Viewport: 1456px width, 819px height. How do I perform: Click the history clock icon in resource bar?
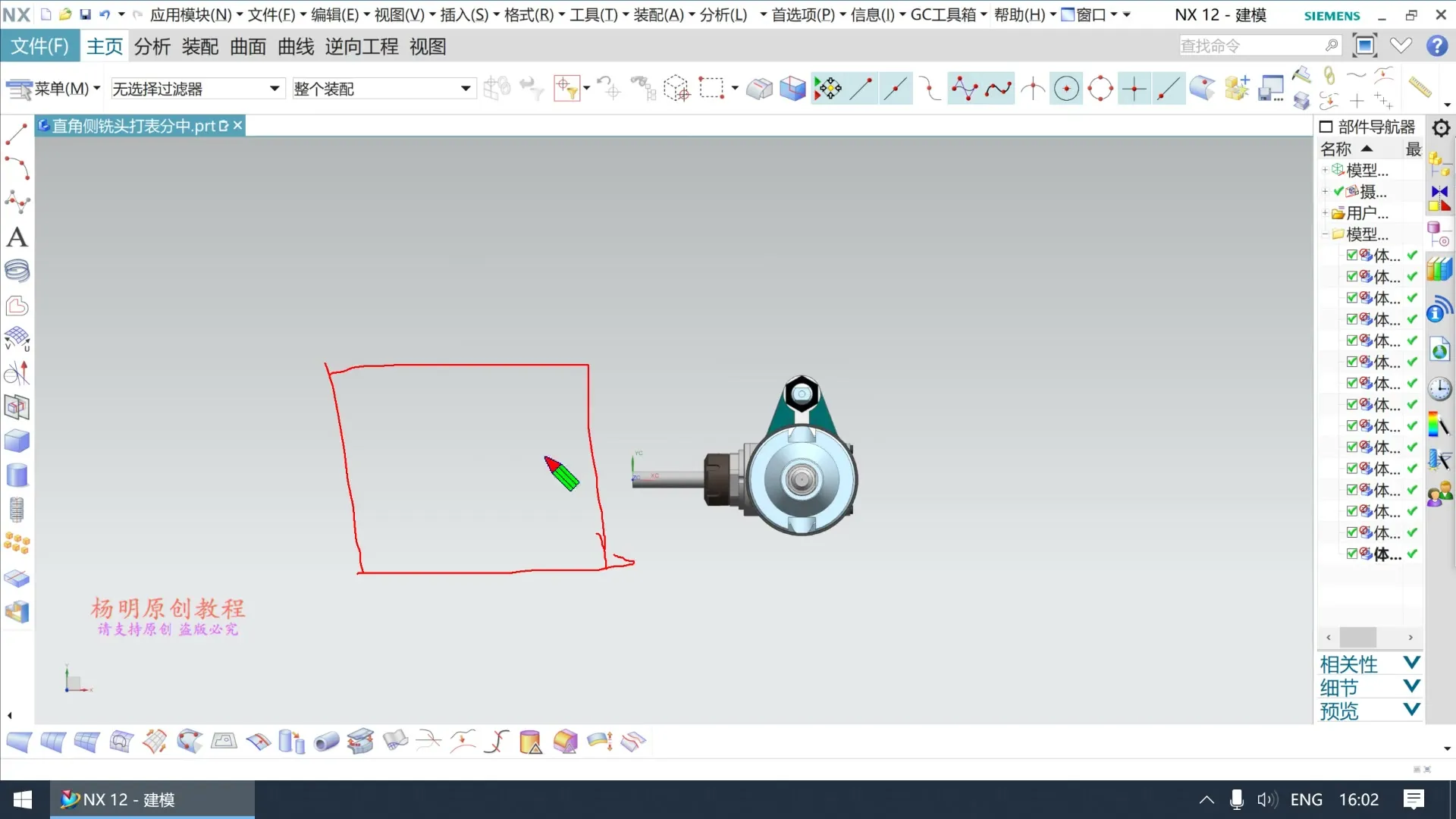click(x=1439, y=389)
